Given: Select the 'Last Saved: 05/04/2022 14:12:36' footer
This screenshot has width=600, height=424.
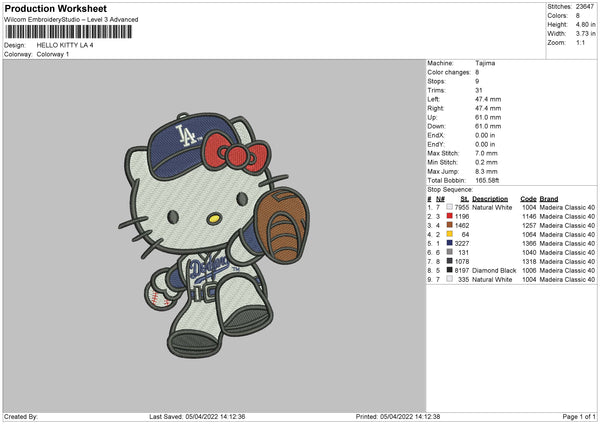Looking at the screenshot, I should (197, 417).
